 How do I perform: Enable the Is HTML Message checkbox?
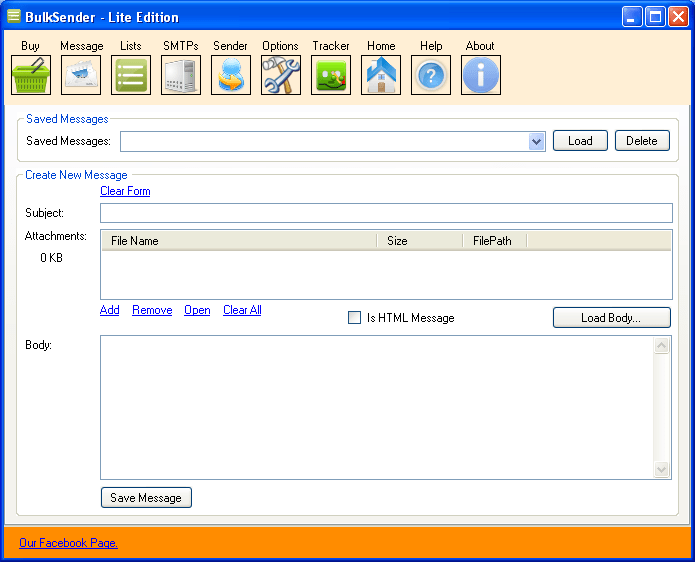coord(354,317)
